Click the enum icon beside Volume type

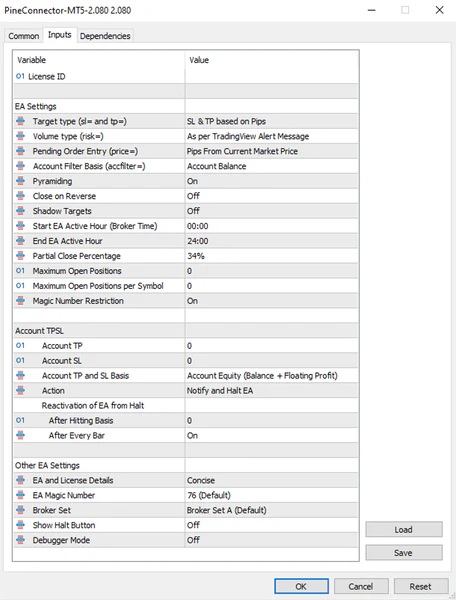[x=21, y=136]
